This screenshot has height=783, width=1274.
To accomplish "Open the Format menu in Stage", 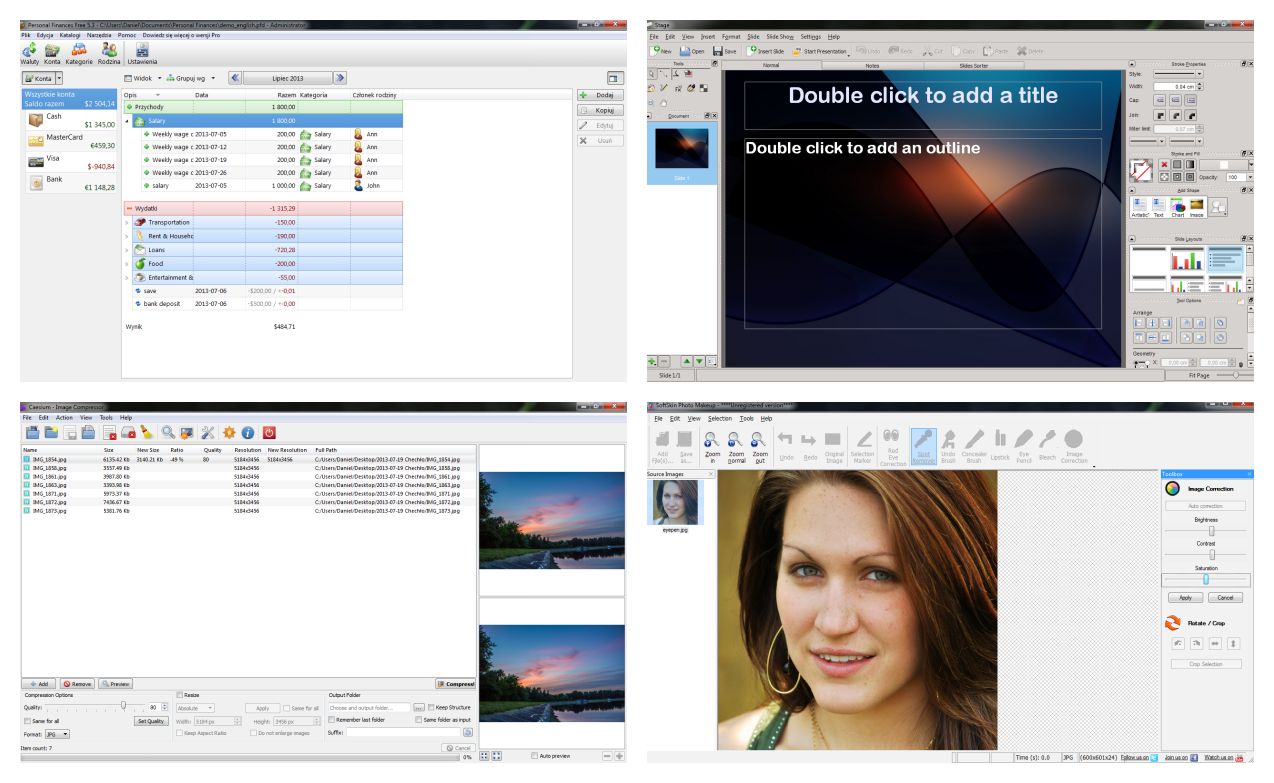I will tap(731, 36).
